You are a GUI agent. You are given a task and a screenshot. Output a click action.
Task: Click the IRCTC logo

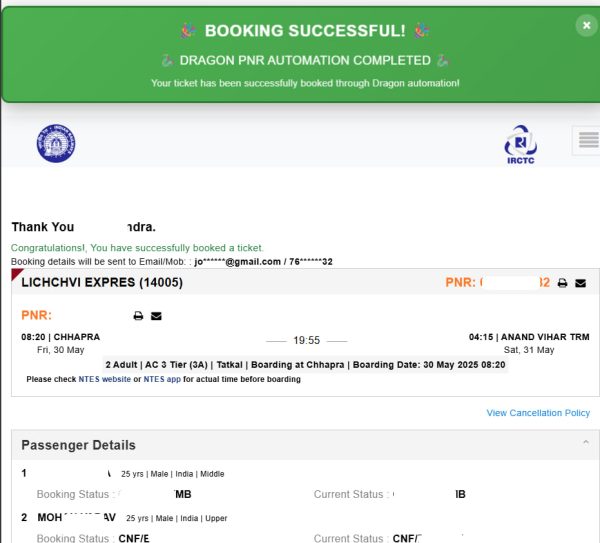(x=520, y=145)
